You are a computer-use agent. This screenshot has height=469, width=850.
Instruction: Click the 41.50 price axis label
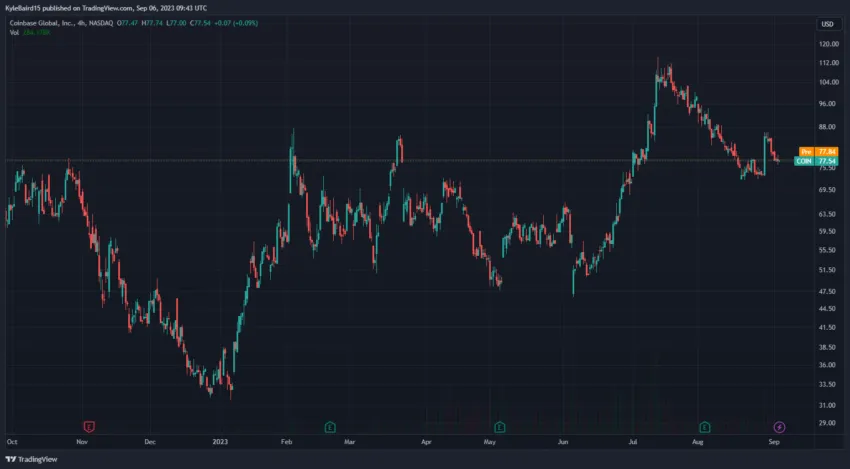829,327
